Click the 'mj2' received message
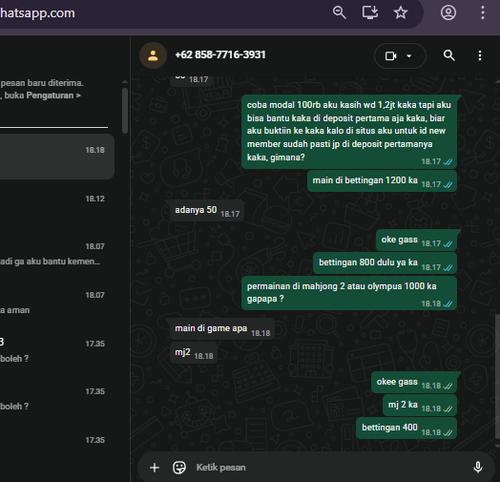Screen dimensions: 500x482 [x=194, y=353]
